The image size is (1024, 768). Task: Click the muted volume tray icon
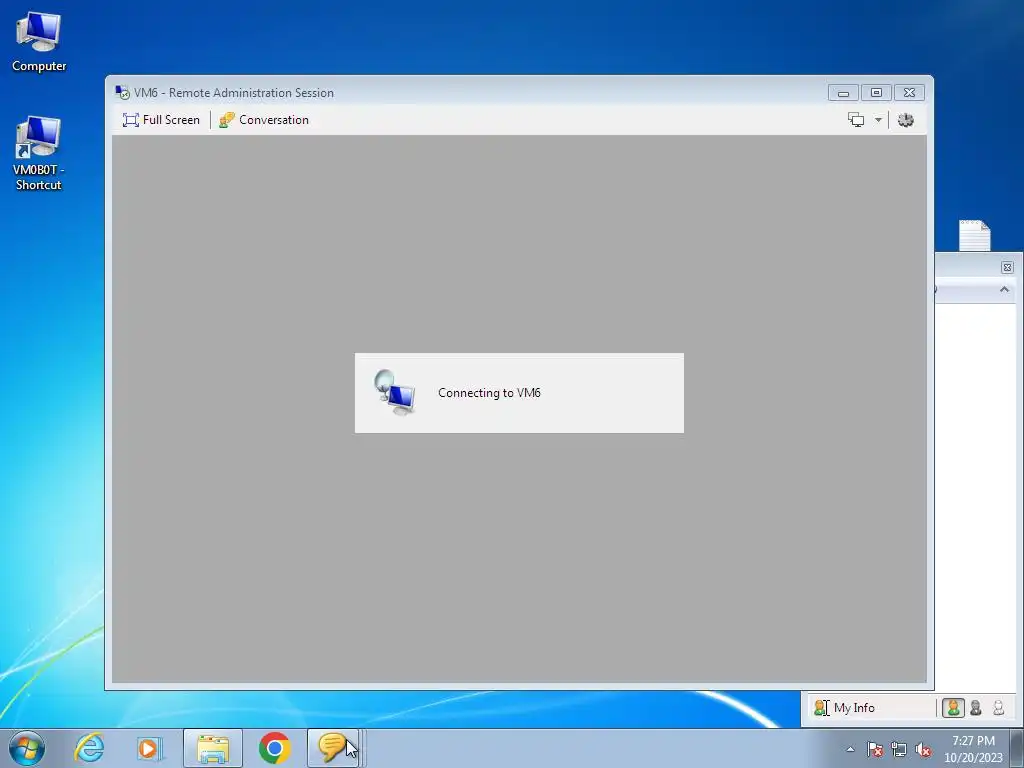923,749
